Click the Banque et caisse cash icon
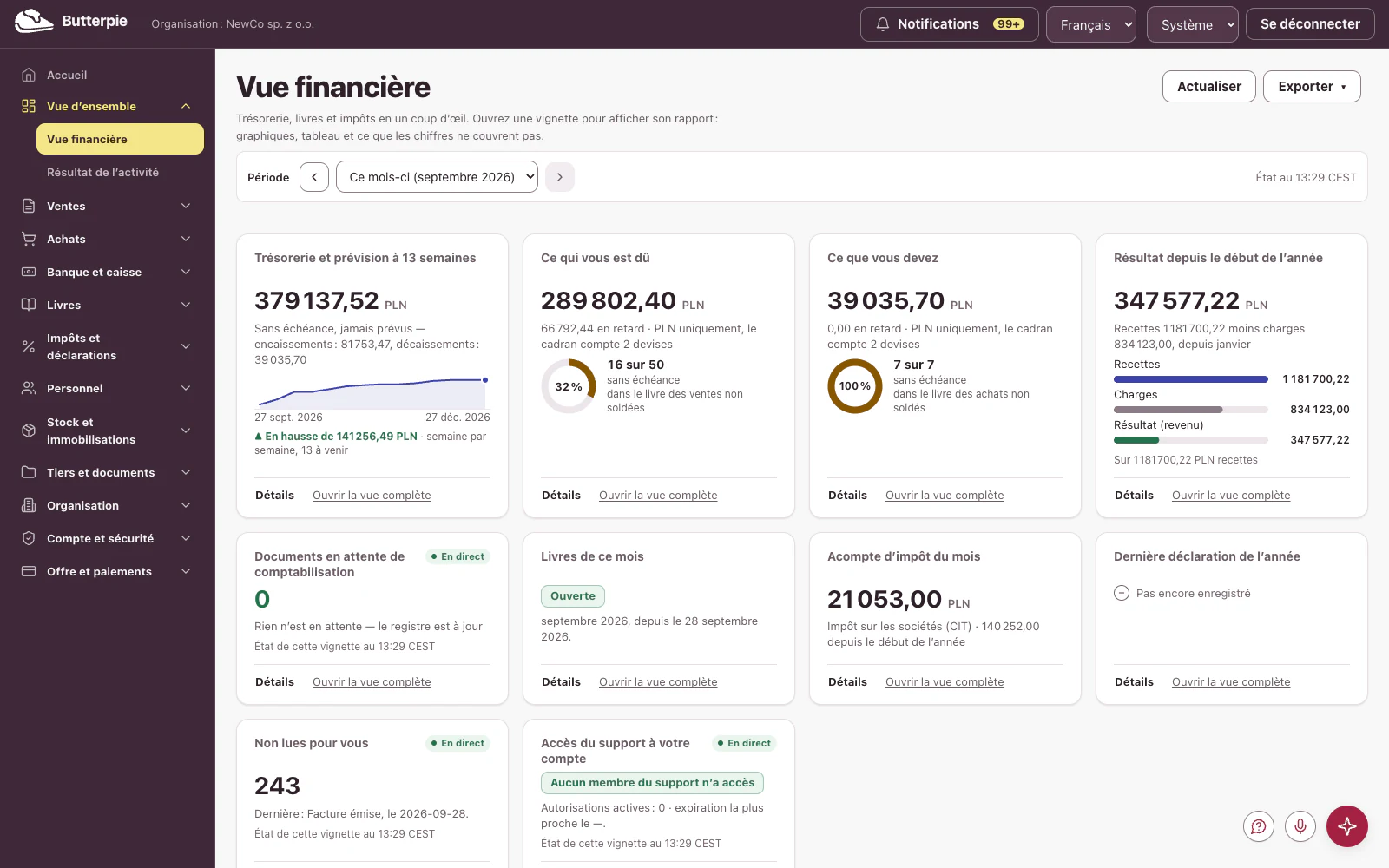 (29, 272)
